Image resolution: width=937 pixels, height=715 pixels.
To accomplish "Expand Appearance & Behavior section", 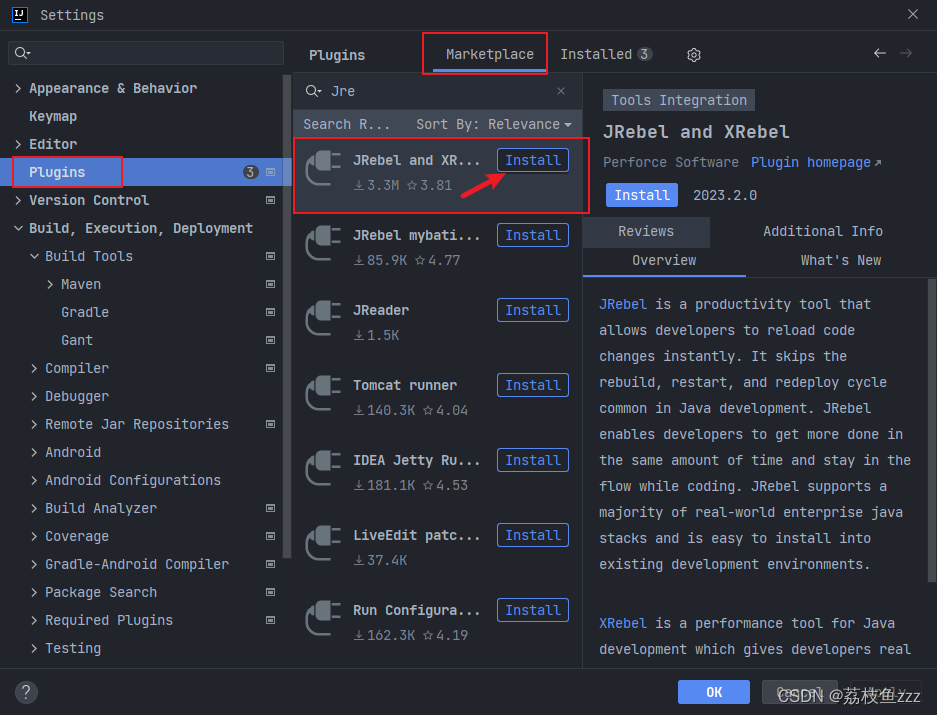I will coord(18,88).
